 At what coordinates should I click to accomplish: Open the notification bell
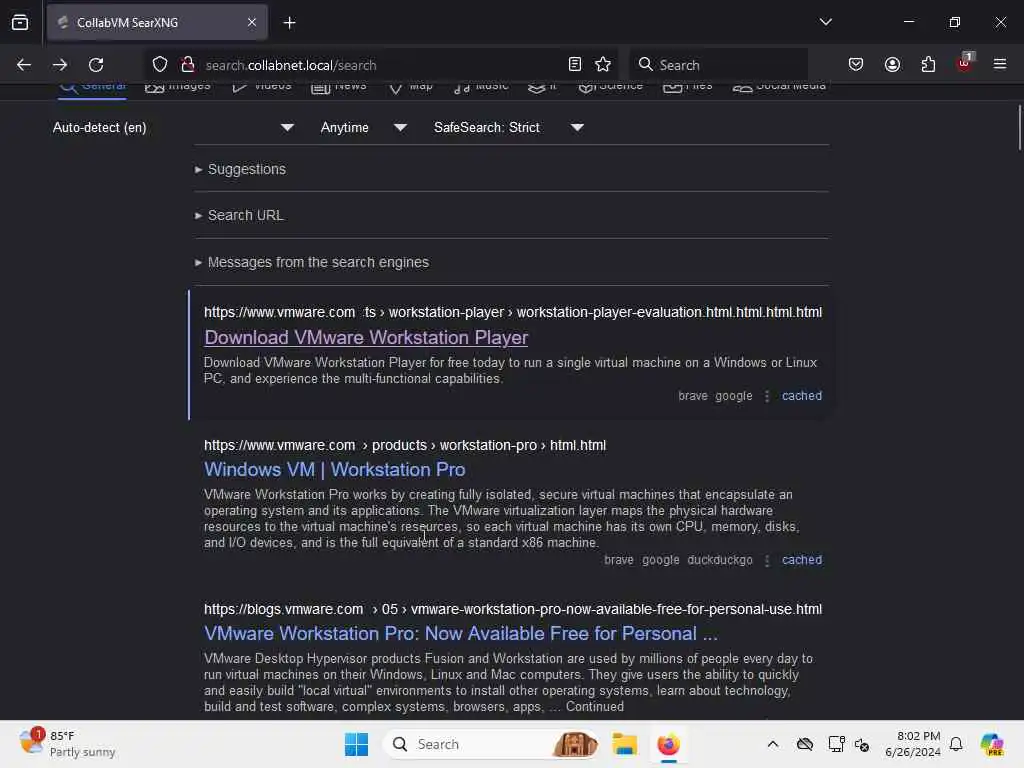pos(956,744)
